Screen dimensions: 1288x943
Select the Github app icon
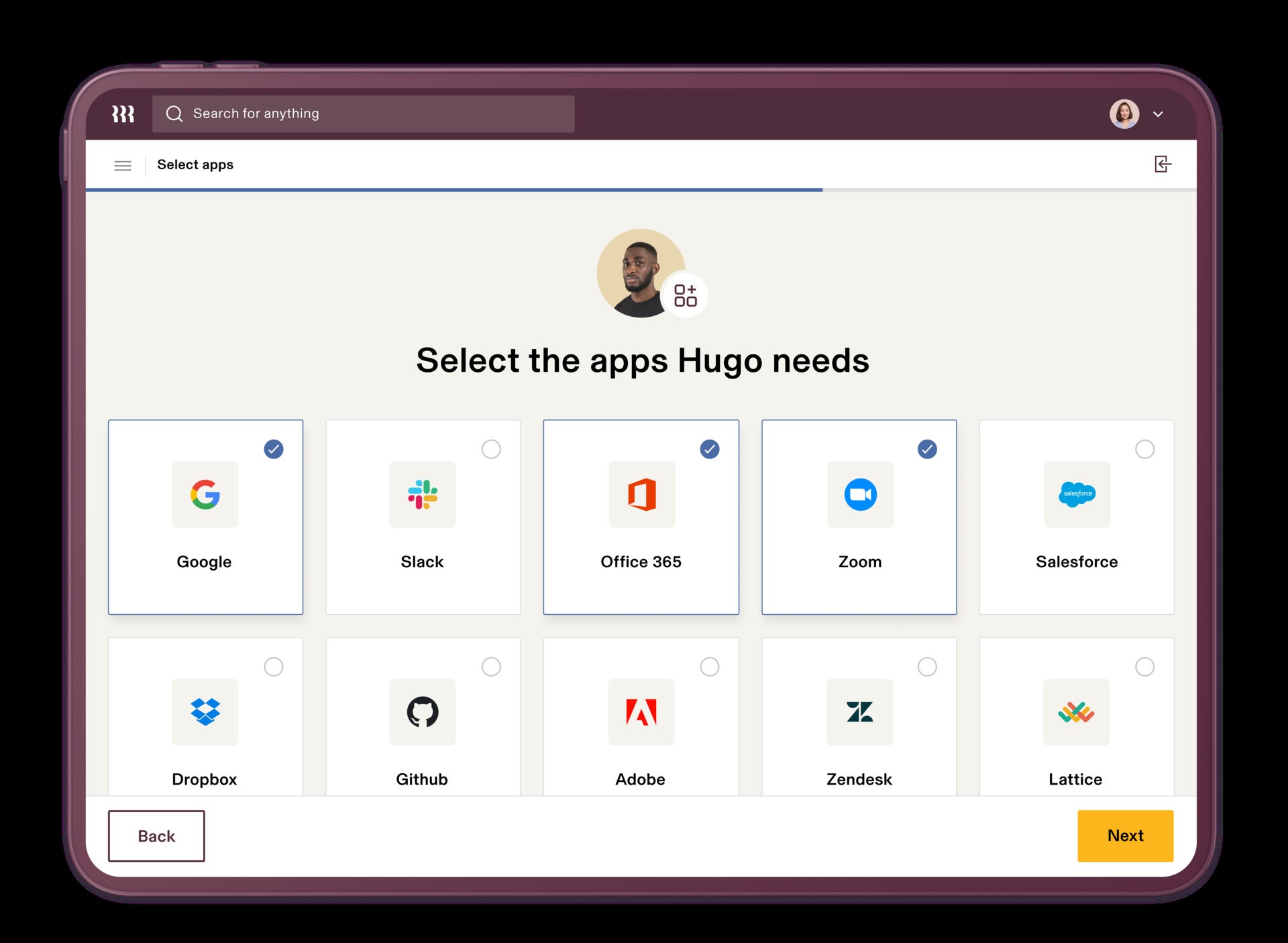(423, 713)
